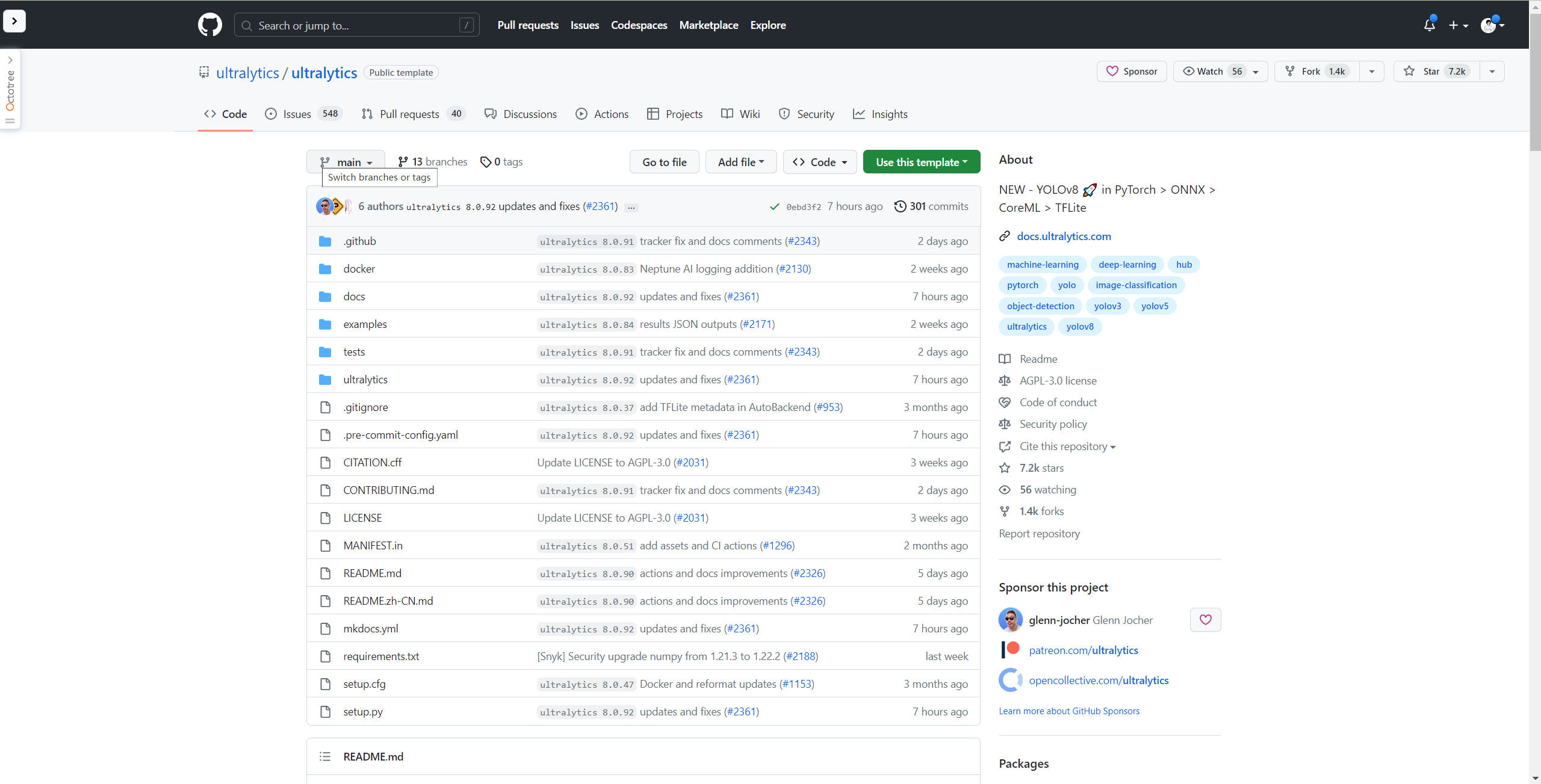The height and width of the screenshot is (784, 1541).
Task: Click the Fork button
Action: tap(1317, 72)
